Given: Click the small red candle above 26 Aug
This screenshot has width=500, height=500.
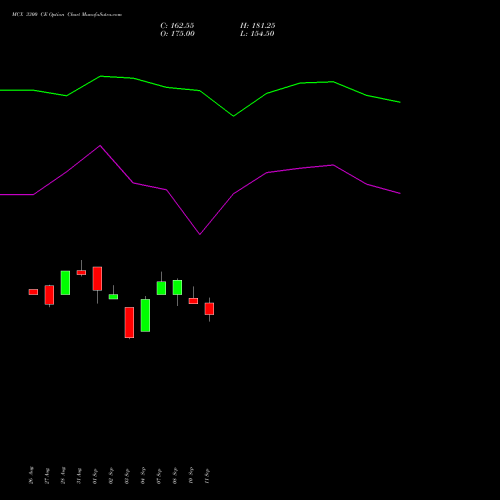Looking at the screenshot, I should pyautogui.click(x=33, y=292).
